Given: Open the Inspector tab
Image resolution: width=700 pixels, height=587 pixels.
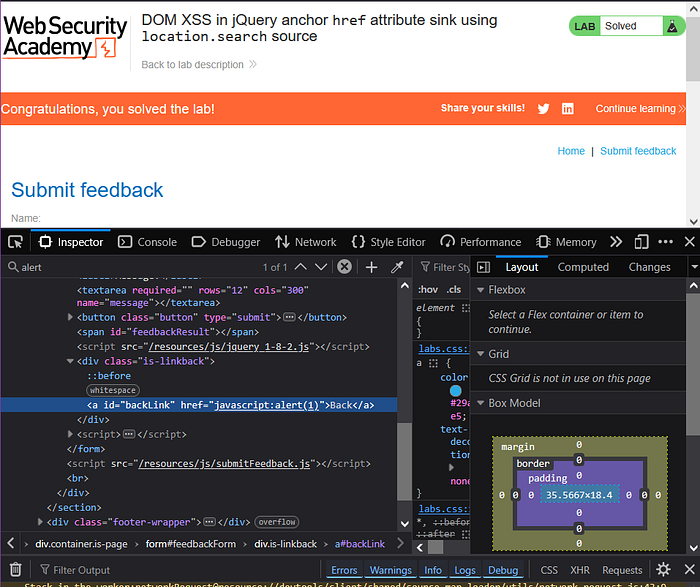Looking at the screenshot, I should pyautogui.click(x=71, y=242).
